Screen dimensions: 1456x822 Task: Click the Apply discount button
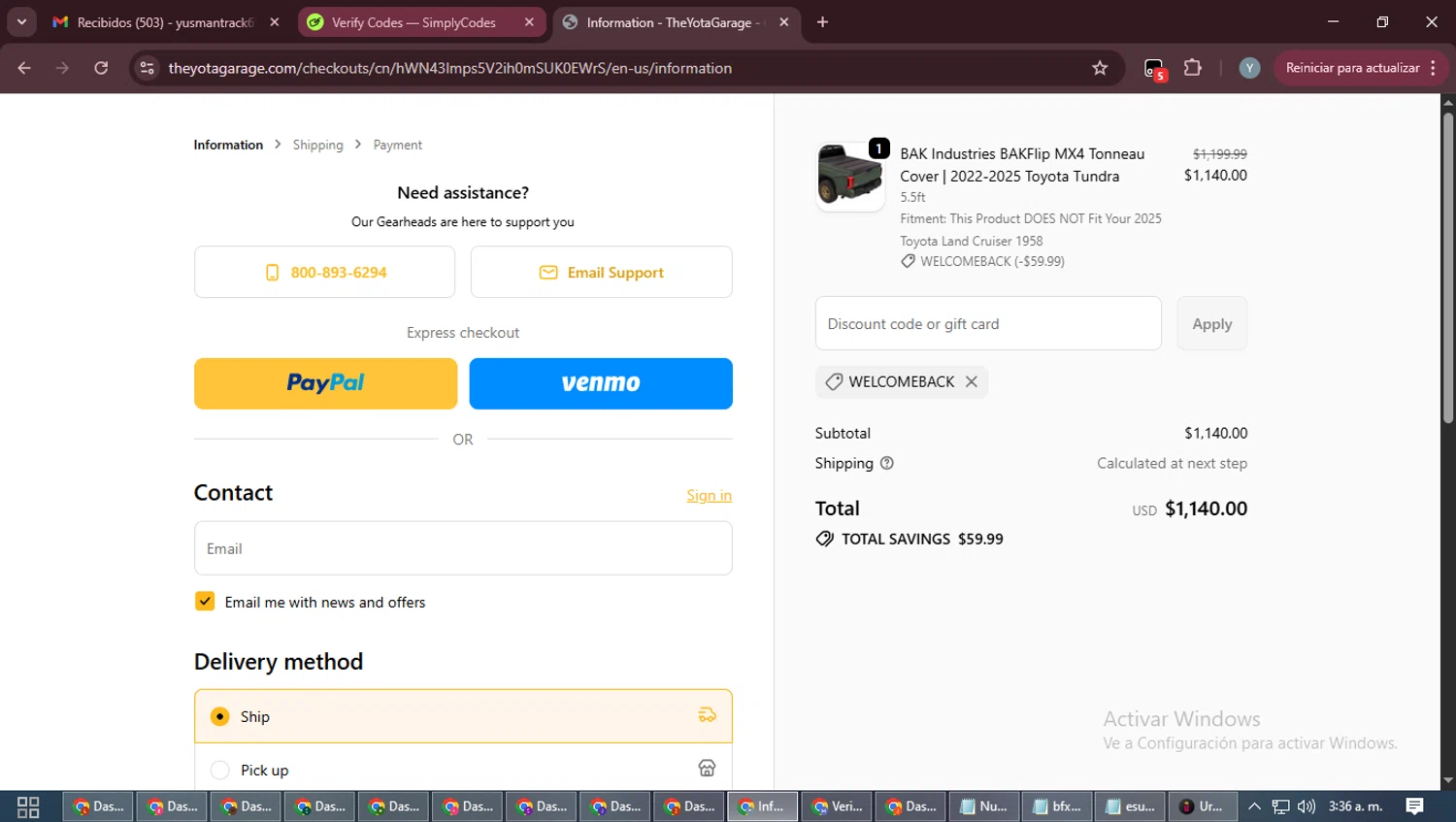coord(1212,323)
